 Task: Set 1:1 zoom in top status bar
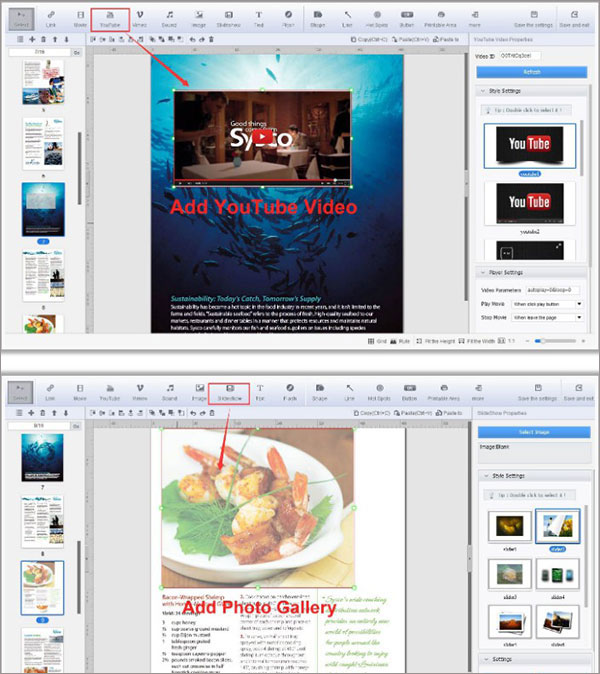[x=507, y=341]
